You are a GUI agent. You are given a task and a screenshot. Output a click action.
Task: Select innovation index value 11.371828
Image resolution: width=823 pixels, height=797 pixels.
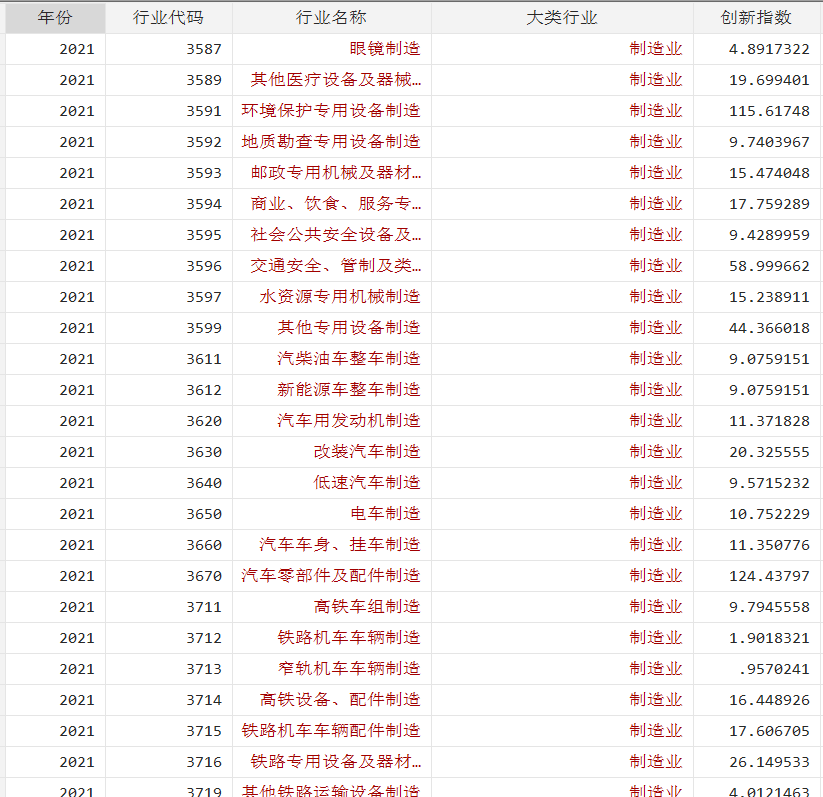(756, 421)
